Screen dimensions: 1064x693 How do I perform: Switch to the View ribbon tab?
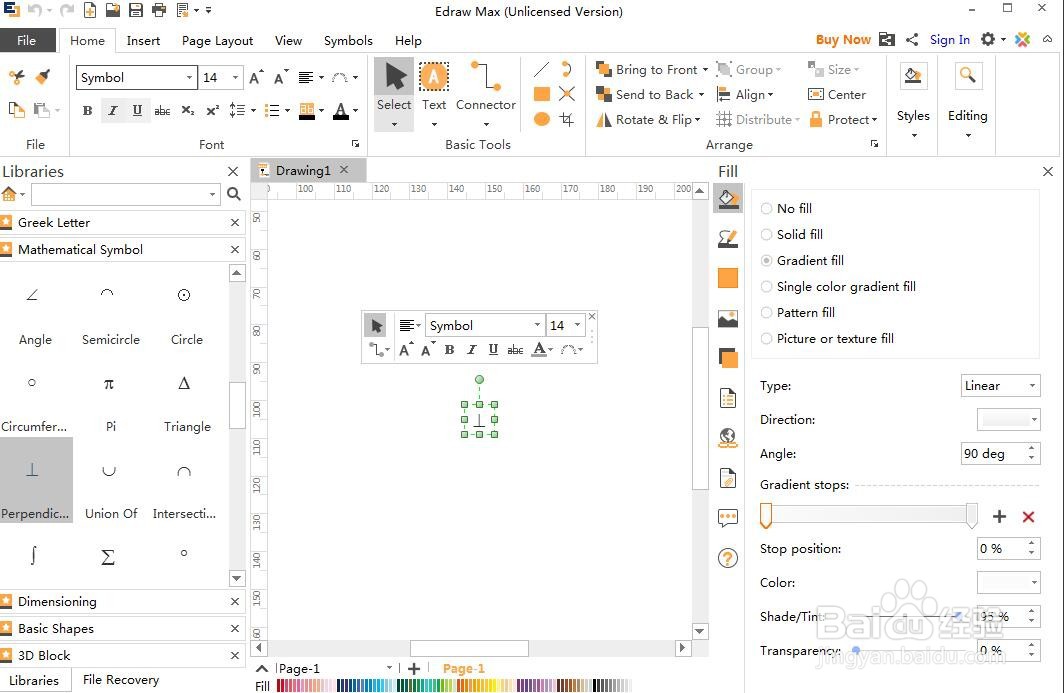288,41
